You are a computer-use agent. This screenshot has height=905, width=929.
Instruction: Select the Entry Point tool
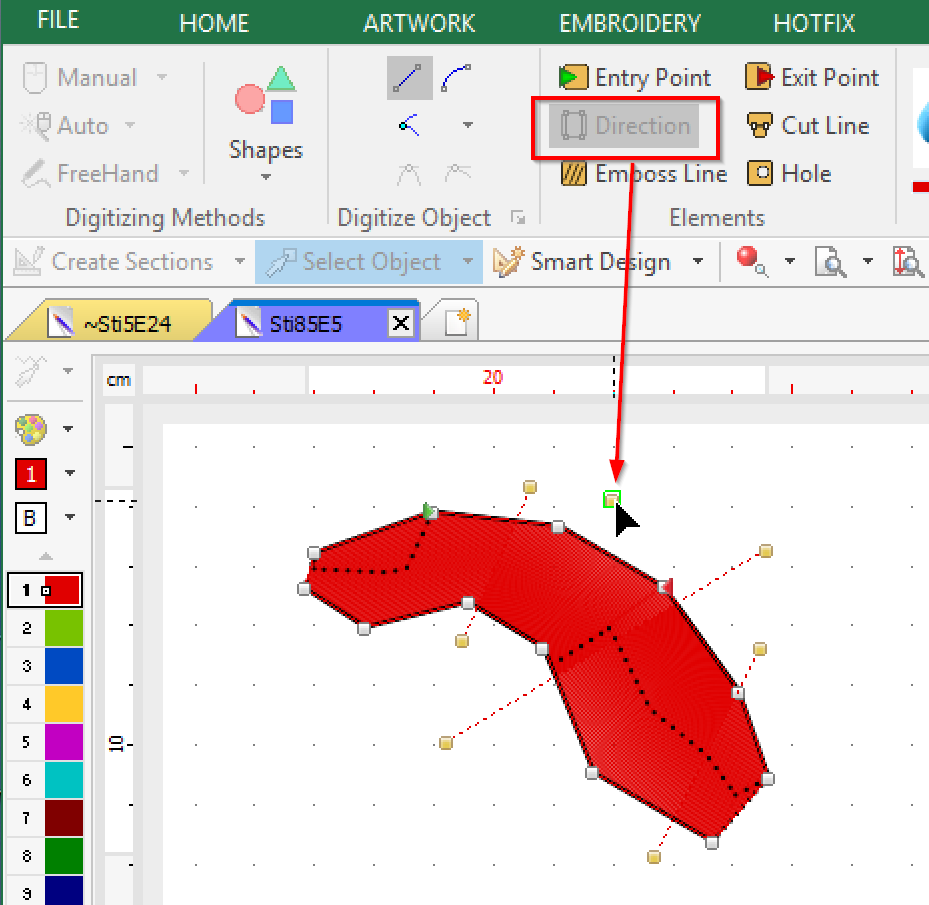(635, 78)
